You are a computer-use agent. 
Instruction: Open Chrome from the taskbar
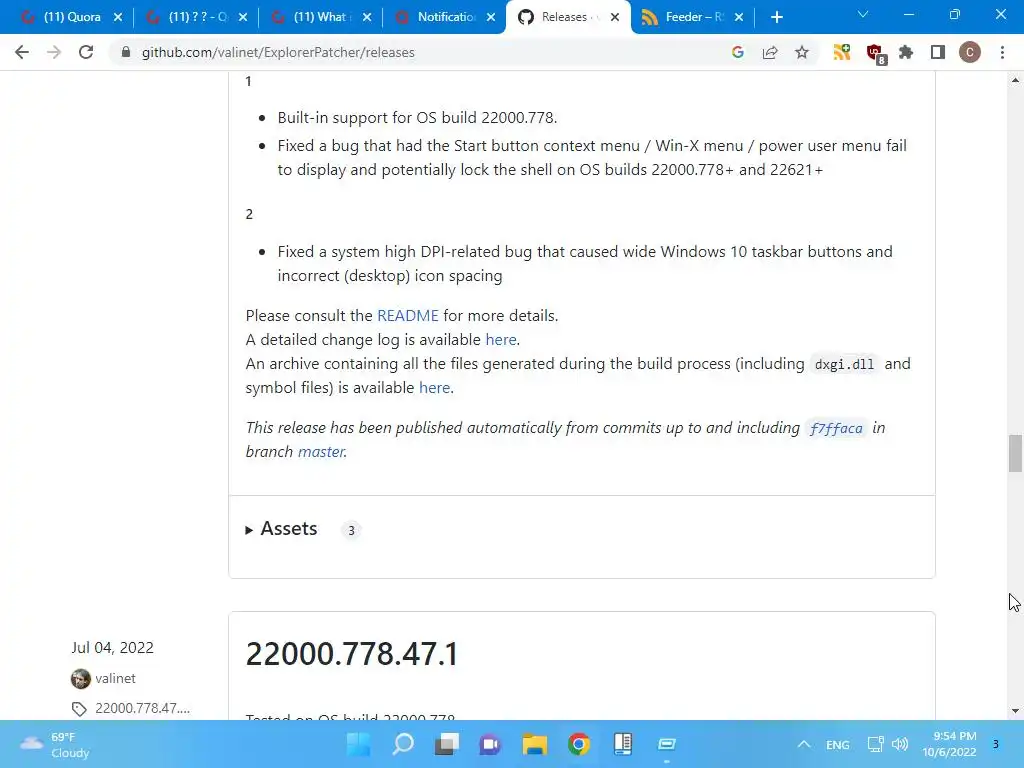[579, 744]
